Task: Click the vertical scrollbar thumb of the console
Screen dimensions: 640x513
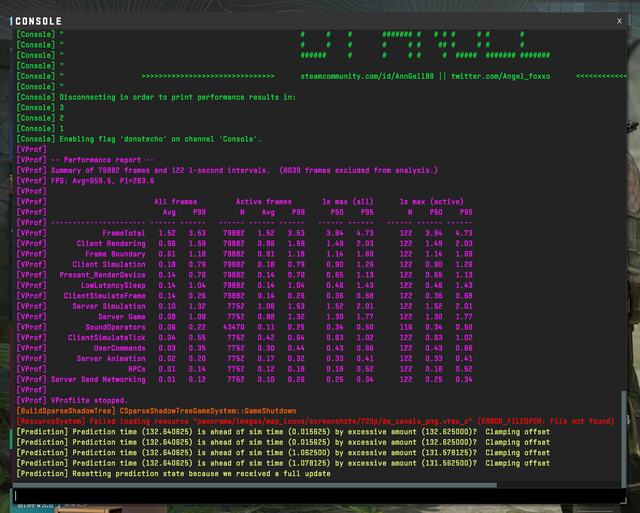Action: pos(623,437)
